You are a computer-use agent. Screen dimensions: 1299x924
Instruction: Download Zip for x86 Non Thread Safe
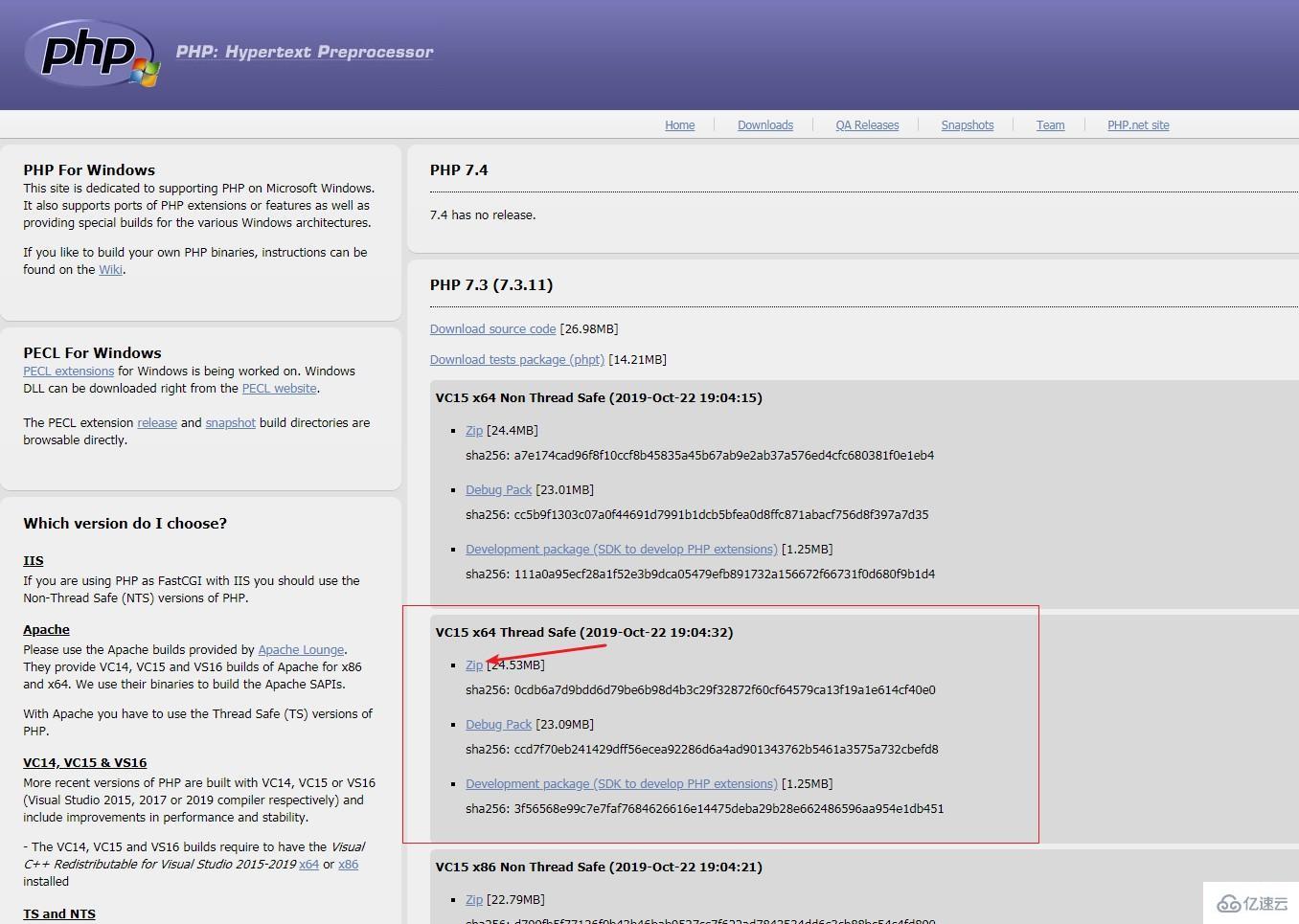click(x=474, y=900)
